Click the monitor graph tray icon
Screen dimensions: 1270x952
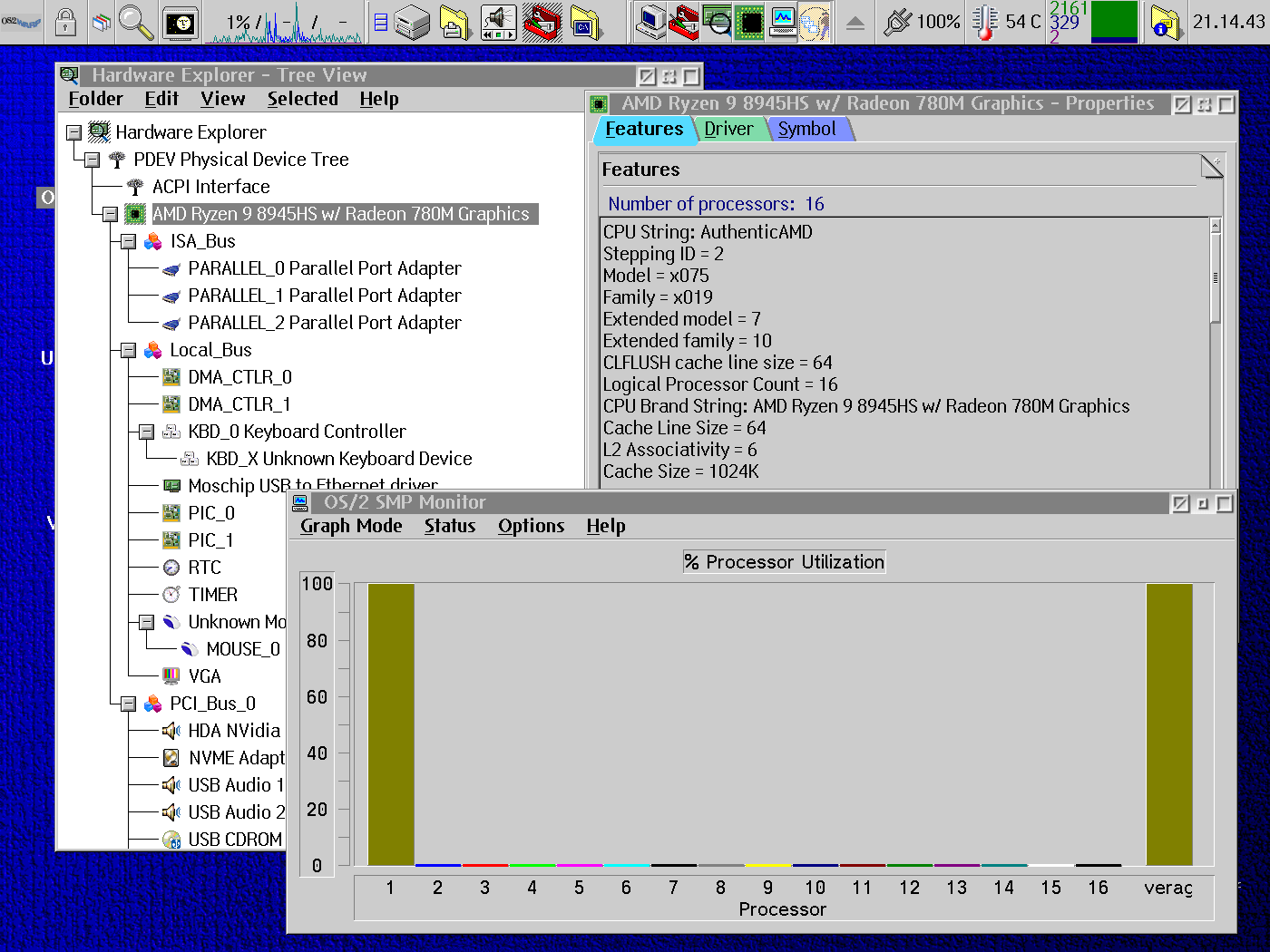pos(782,23)
